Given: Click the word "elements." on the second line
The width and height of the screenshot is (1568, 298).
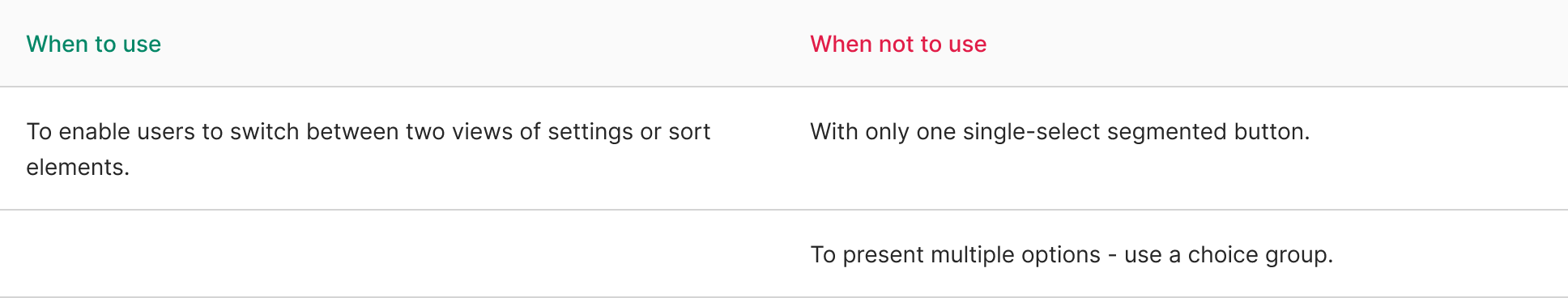Looking at the screenshot, I should [78, 167].
